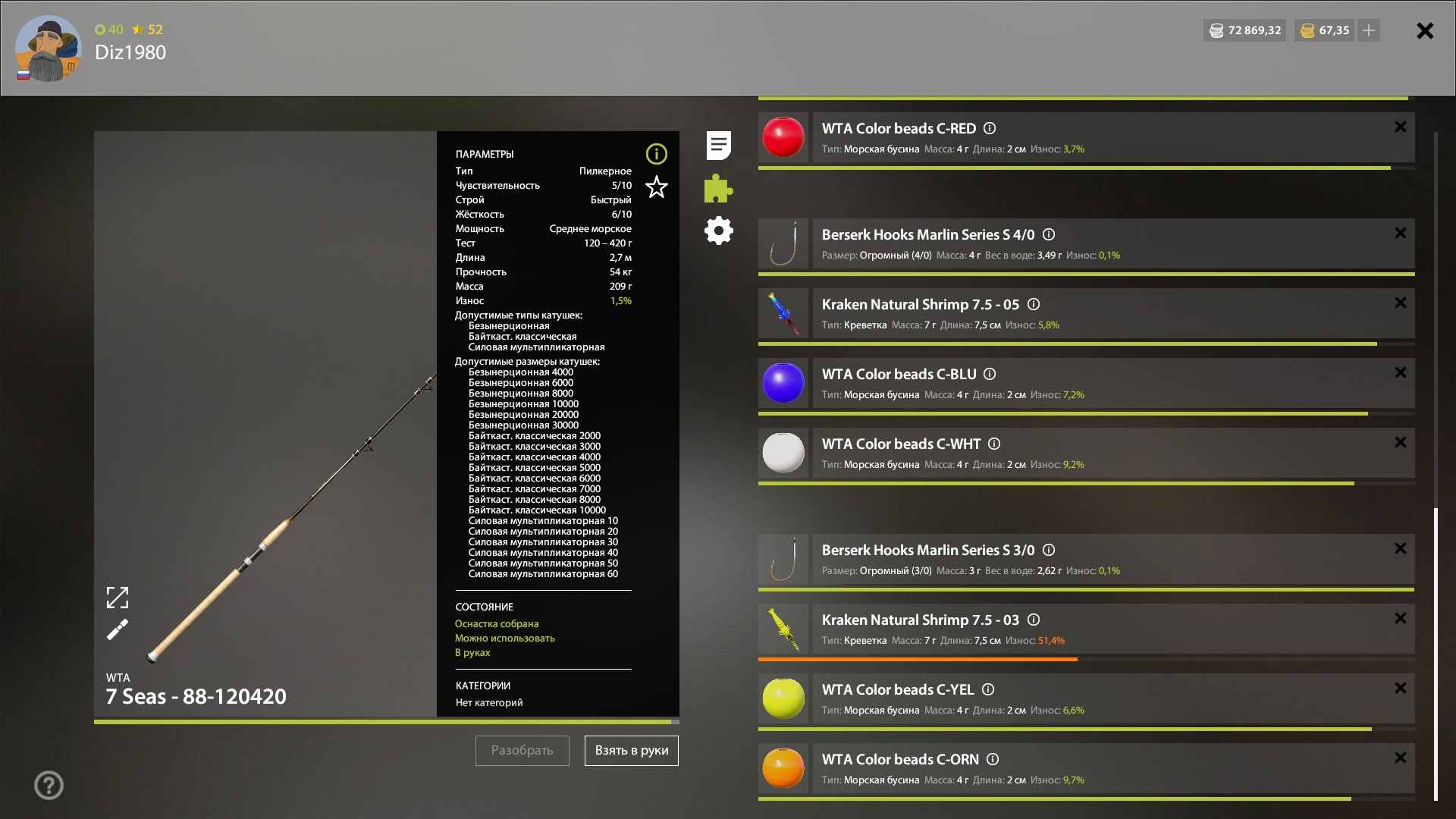Click the player level 40 indicator

109,30
